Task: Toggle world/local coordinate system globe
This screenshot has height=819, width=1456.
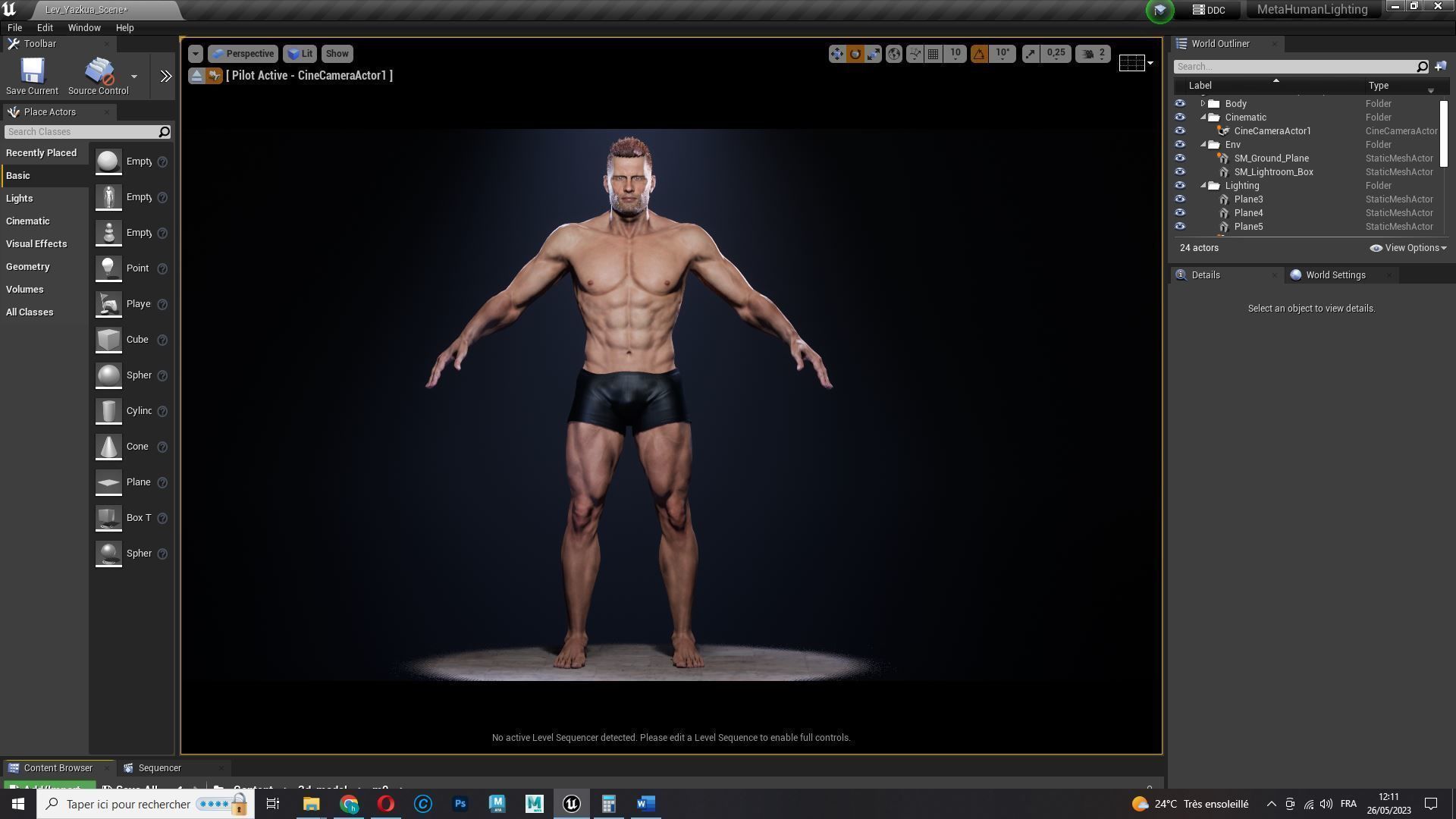Action: pyautogui.click(x=894, y=54)
